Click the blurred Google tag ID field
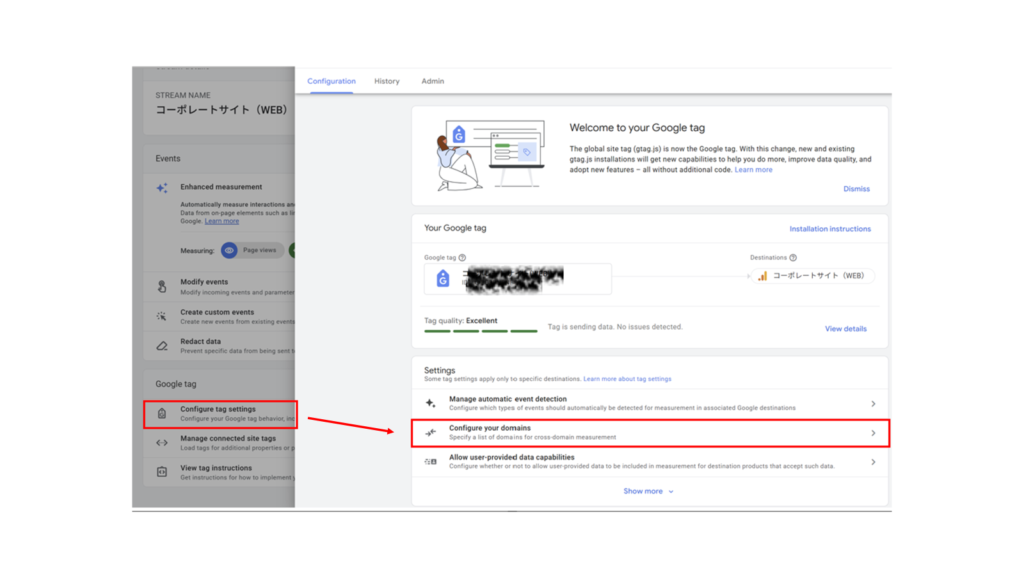 (518, 279)
